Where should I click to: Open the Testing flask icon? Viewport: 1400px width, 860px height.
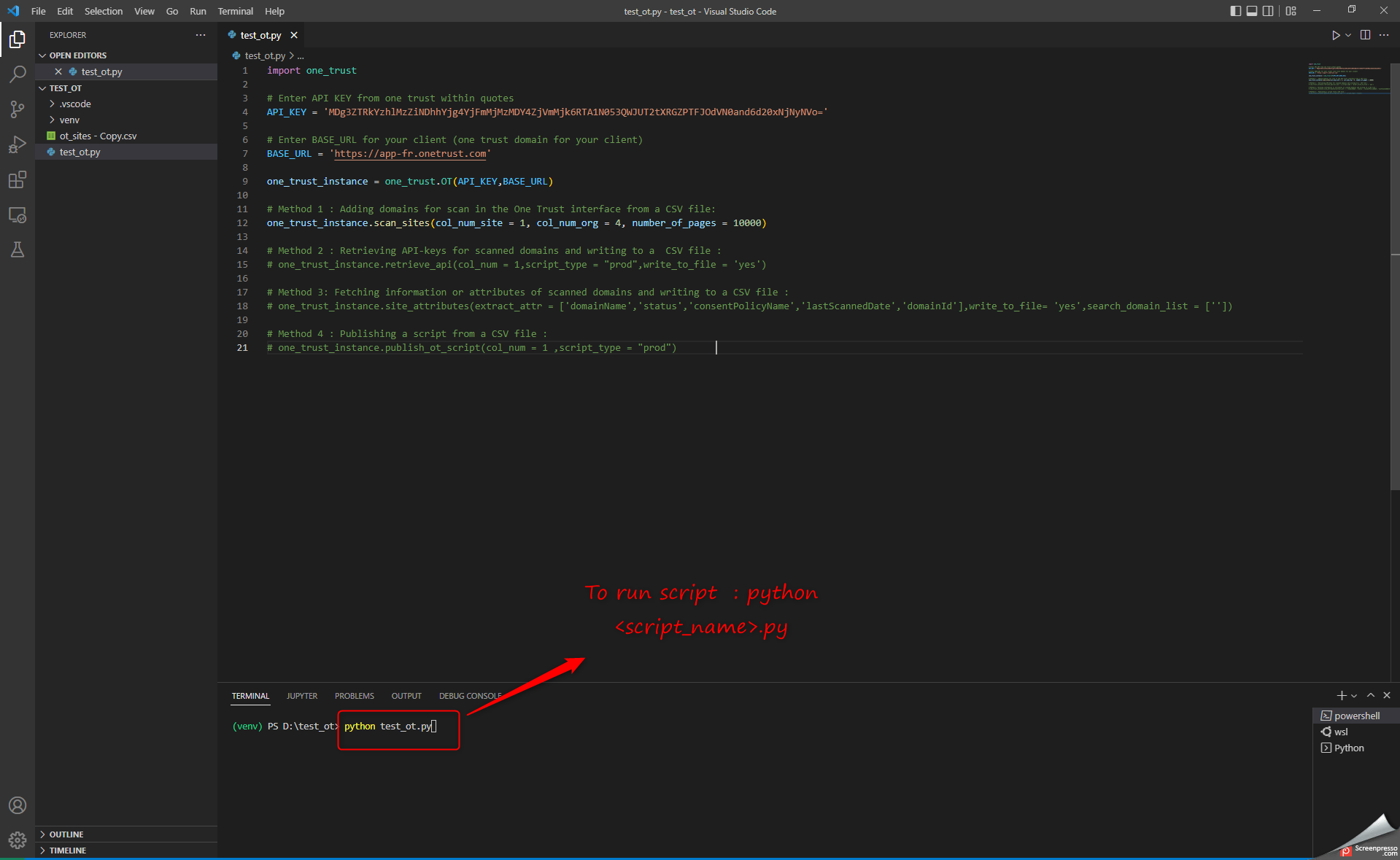tap(18, 249)
